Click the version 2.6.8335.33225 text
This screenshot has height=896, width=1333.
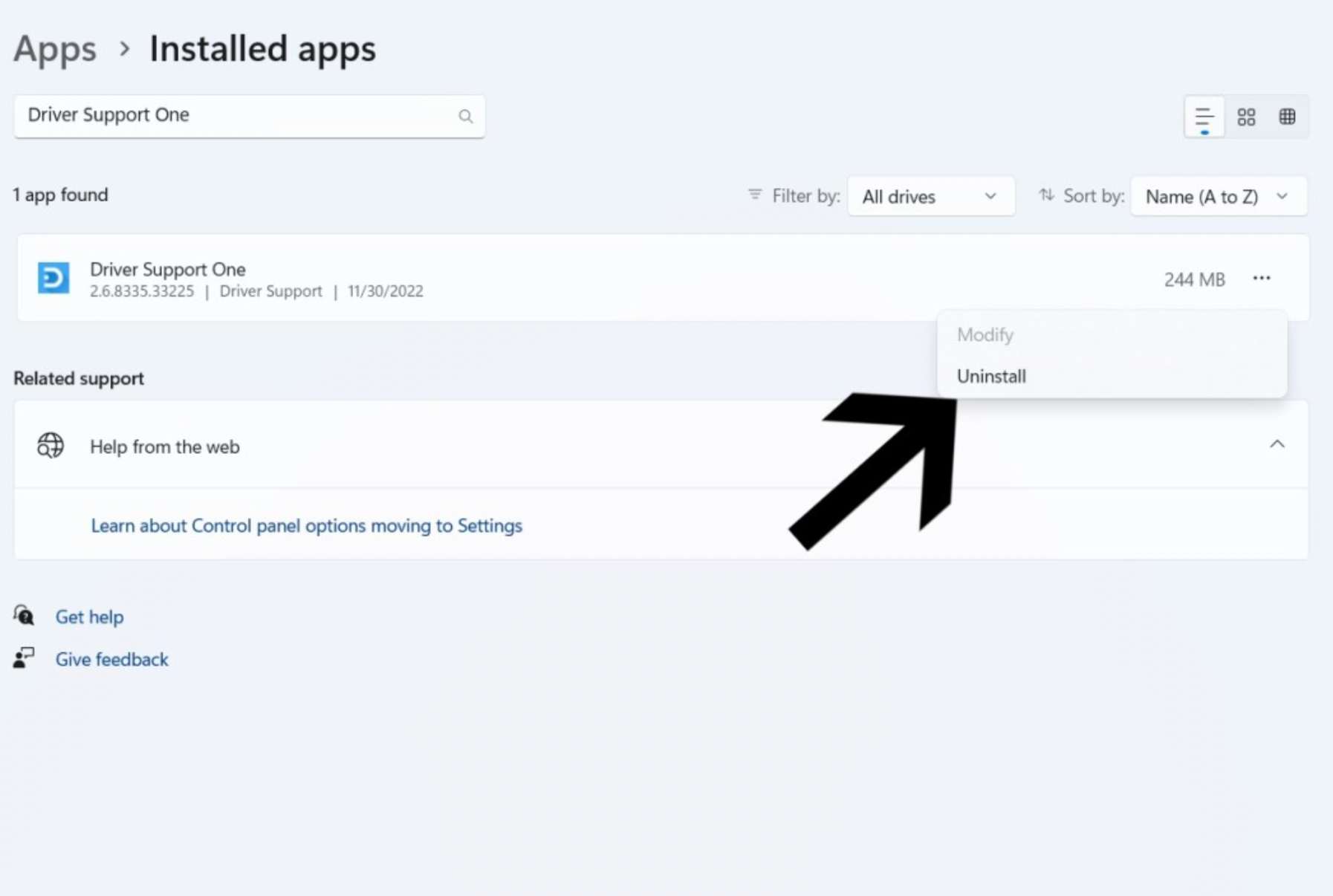141,291
